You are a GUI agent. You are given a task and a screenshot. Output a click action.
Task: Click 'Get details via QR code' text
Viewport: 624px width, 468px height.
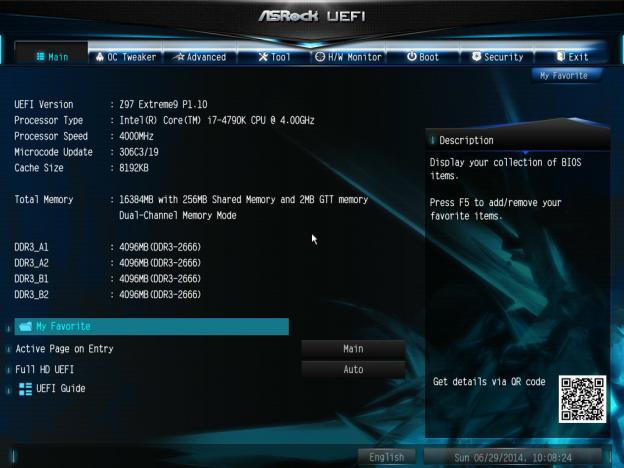[x=489, y=382]
